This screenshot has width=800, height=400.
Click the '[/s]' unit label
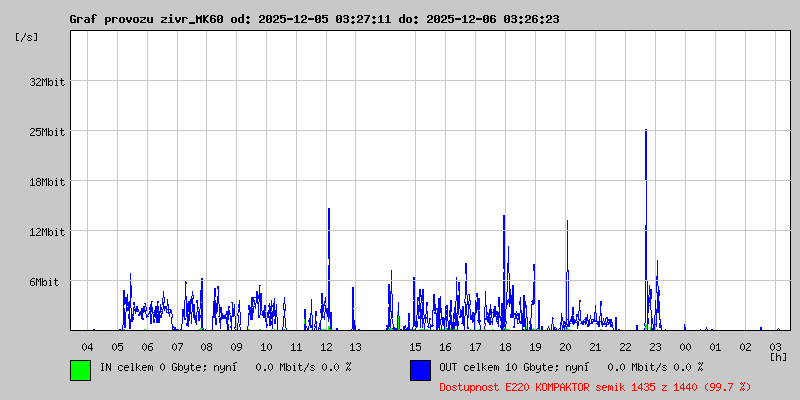28,37
